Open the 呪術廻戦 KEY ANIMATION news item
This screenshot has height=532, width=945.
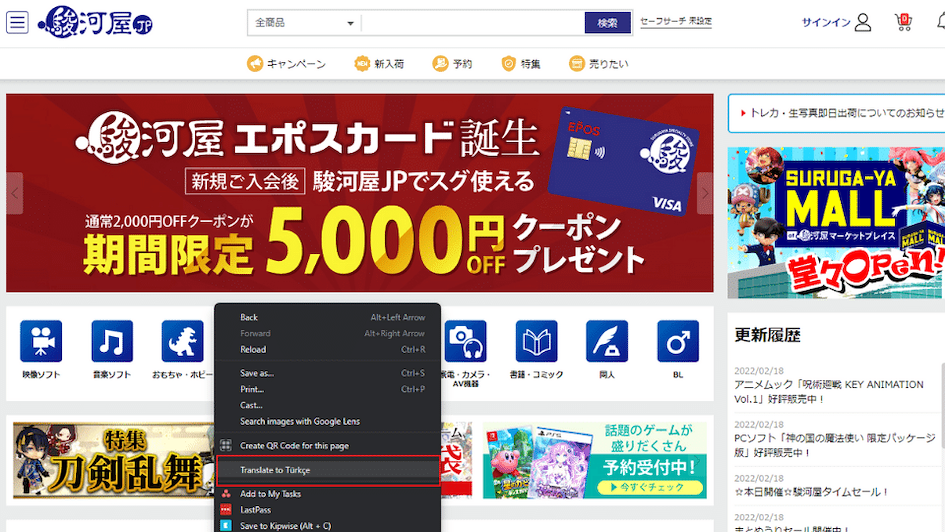(829, 392)
